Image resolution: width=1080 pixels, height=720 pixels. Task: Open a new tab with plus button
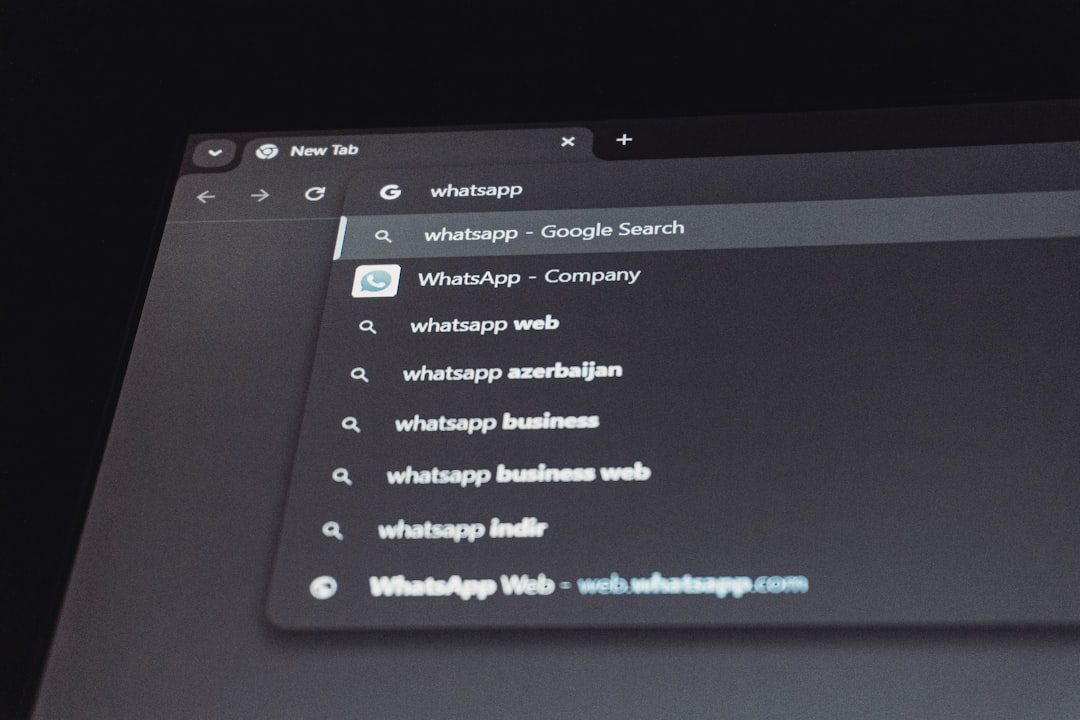(x=624, y=140)
